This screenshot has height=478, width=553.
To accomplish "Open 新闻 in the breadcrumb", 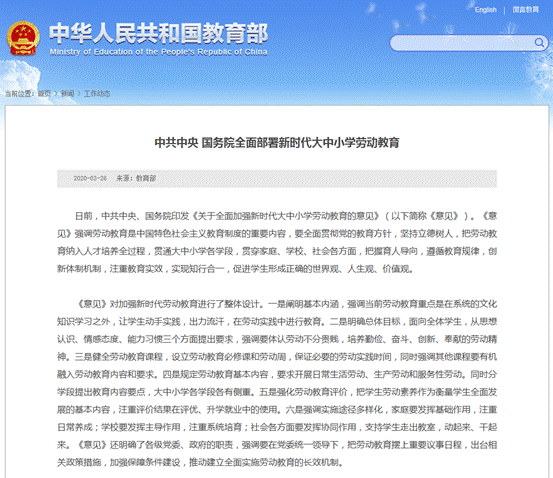I will [x=67, y=93].
